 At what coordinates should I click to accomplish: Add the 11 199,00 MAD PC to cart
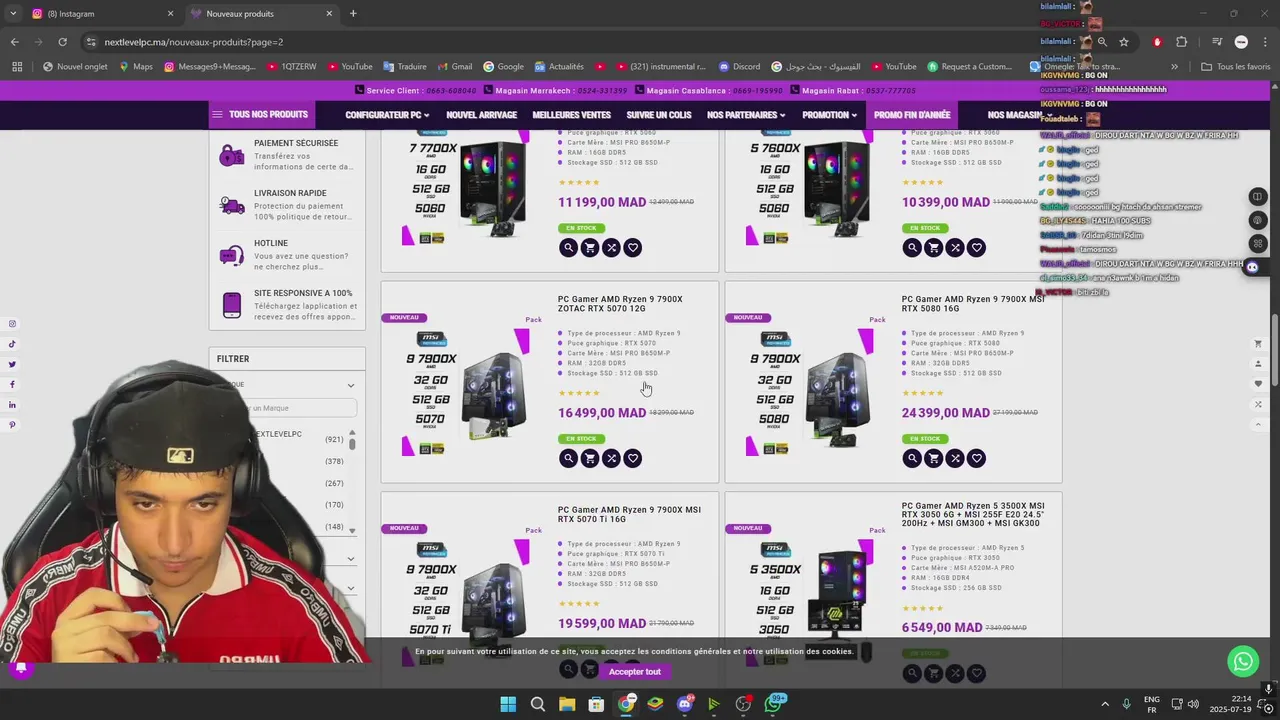click(590, 248)
